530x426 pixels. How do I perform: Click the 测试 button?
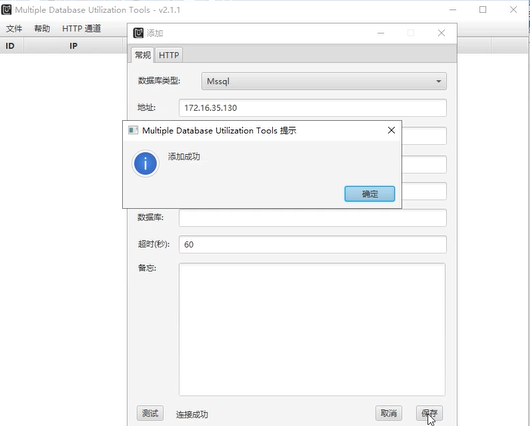pos(150,413)
